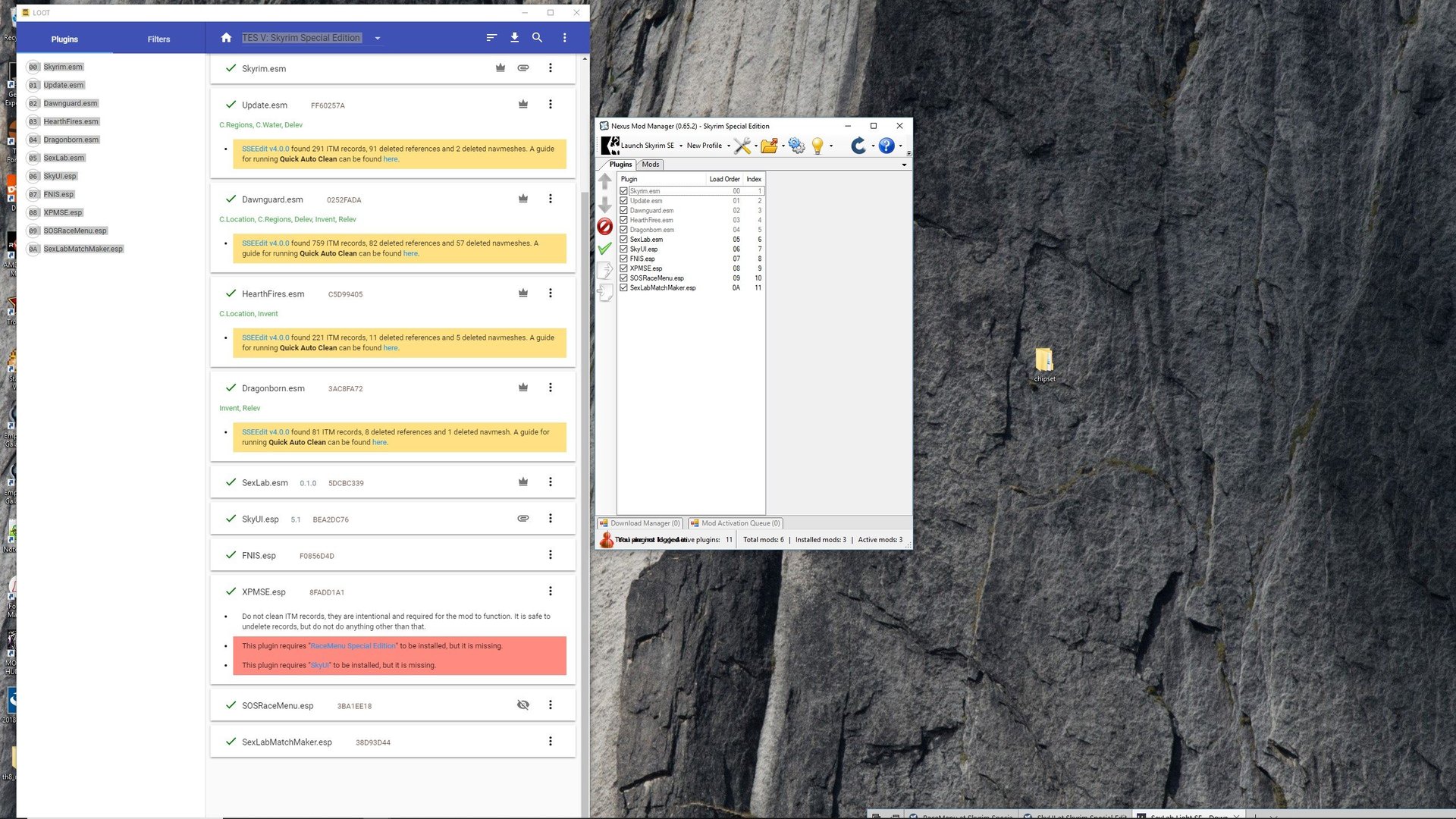Viewport: 1456px width, 819px height.
Task: Click the lightbulb tips icon in Nexus
Action: click(817, 146)
